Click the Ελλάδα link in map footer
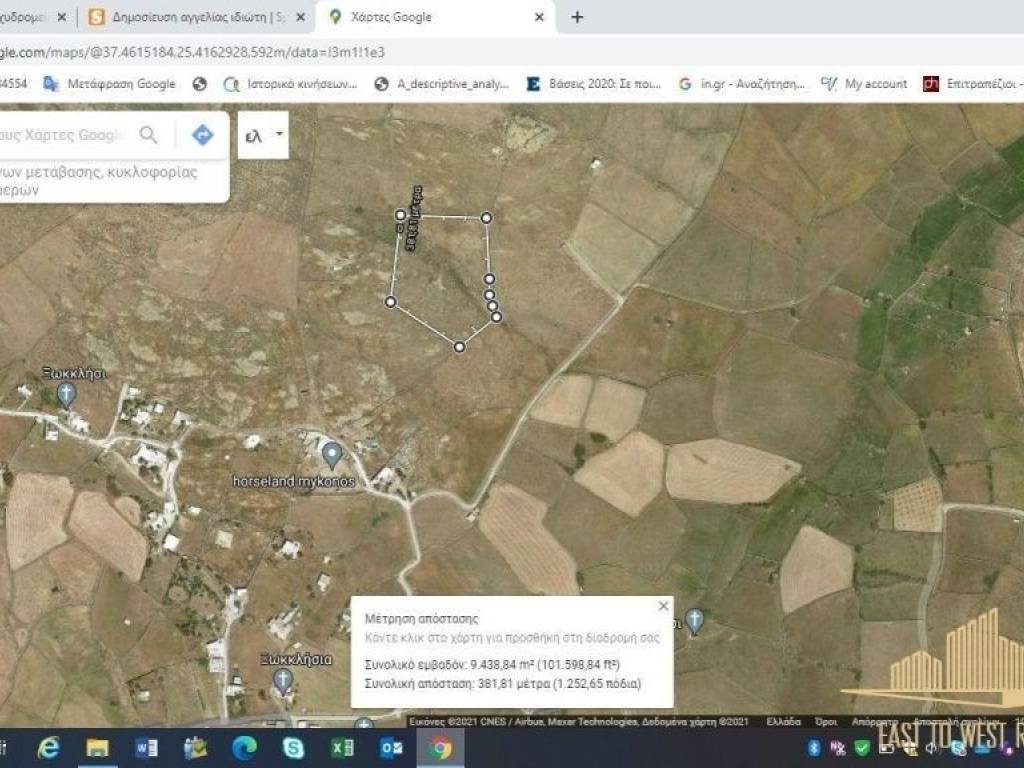The width and height of the screenshot is (1024, 768). coord(783,721)
